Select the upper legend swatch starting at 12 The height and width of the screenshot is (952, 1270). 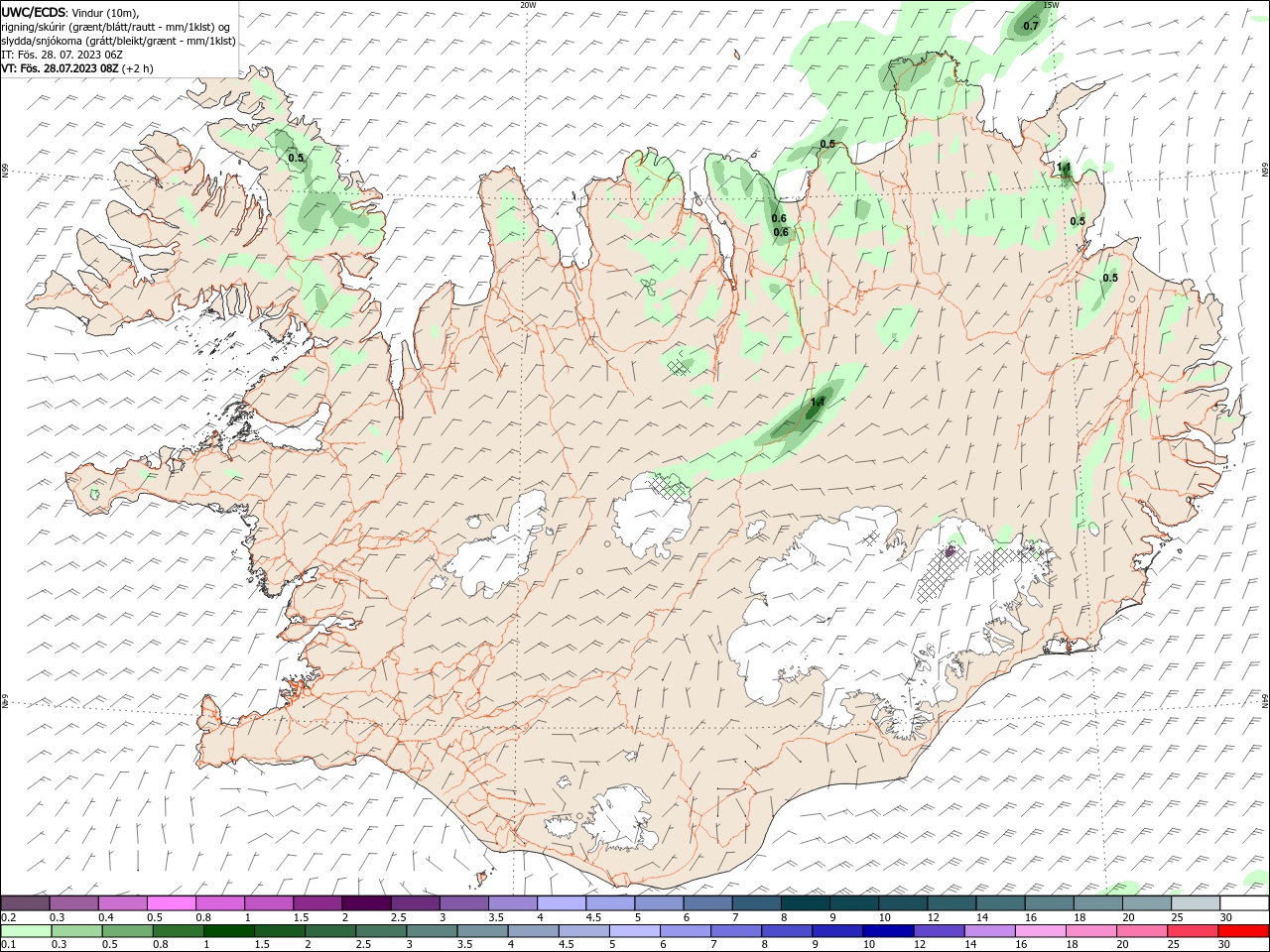pos(952,903)
